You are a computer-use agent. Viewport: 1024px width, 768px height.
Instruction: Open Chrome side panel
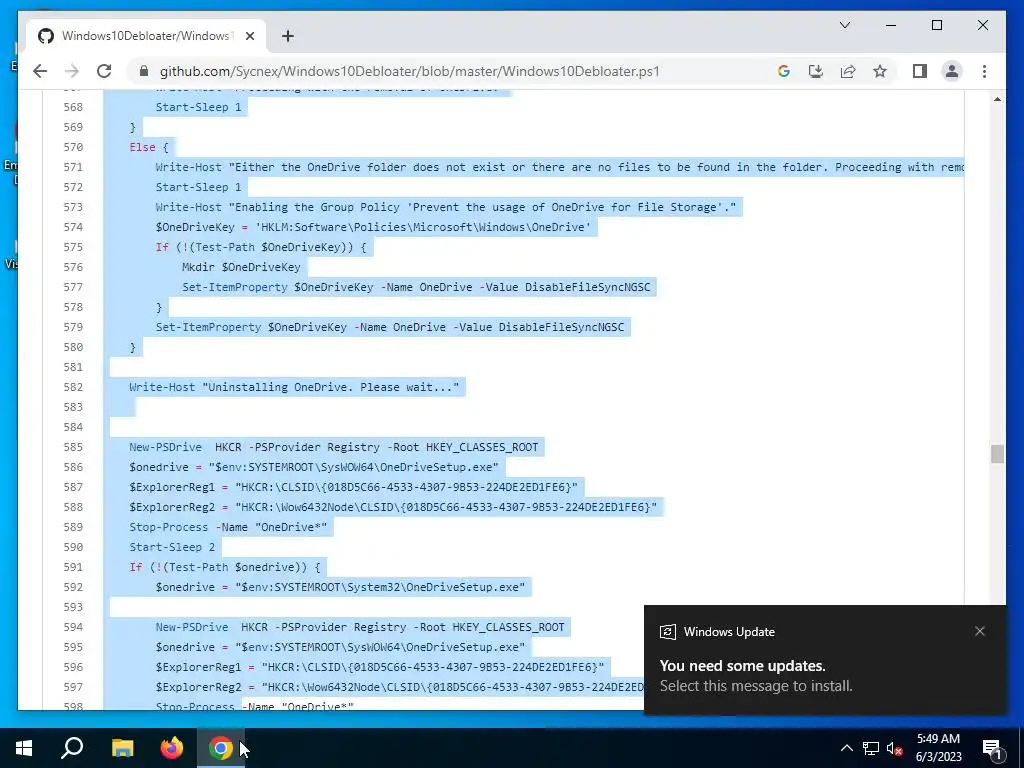coord(920,71)
